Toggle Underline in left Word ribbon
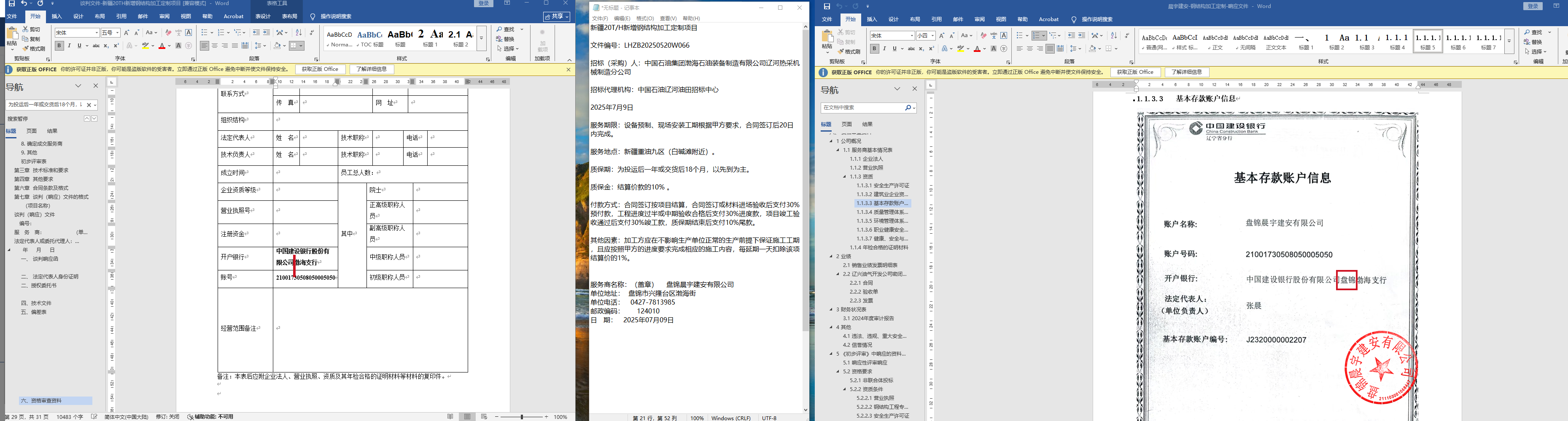1568x421 pixels. 80,46
